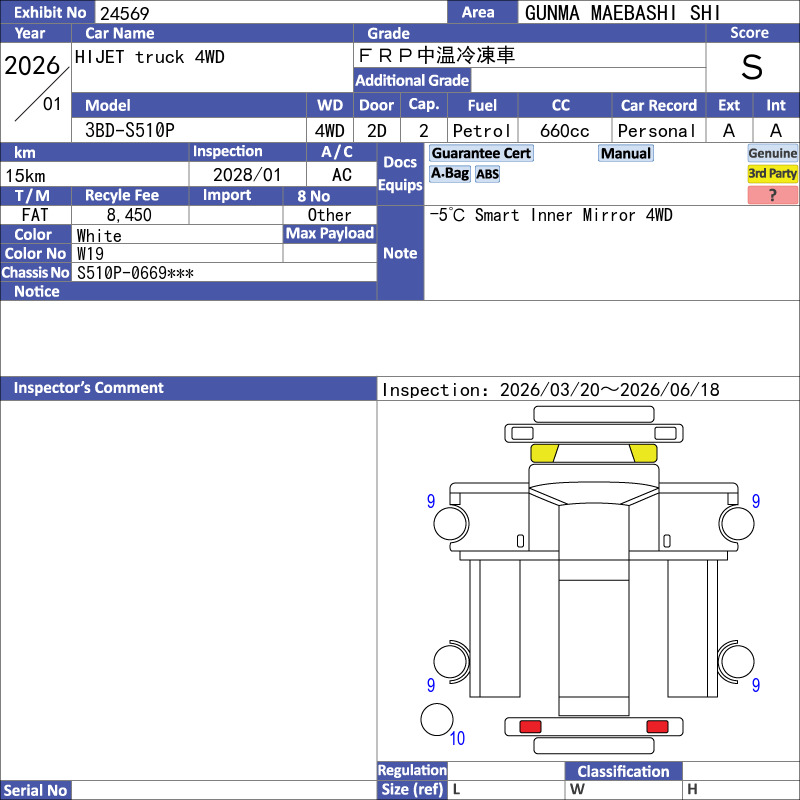Click the Max Payload label
This screenshot has height=800, width=800.
330,234
